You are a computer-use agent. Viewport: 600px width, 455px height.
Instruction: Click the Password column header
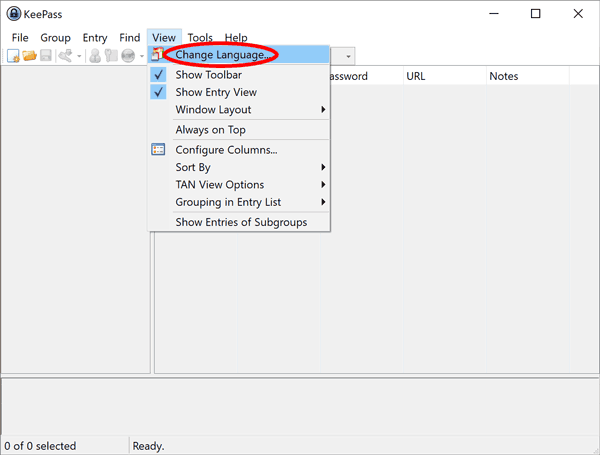[366, 76]
